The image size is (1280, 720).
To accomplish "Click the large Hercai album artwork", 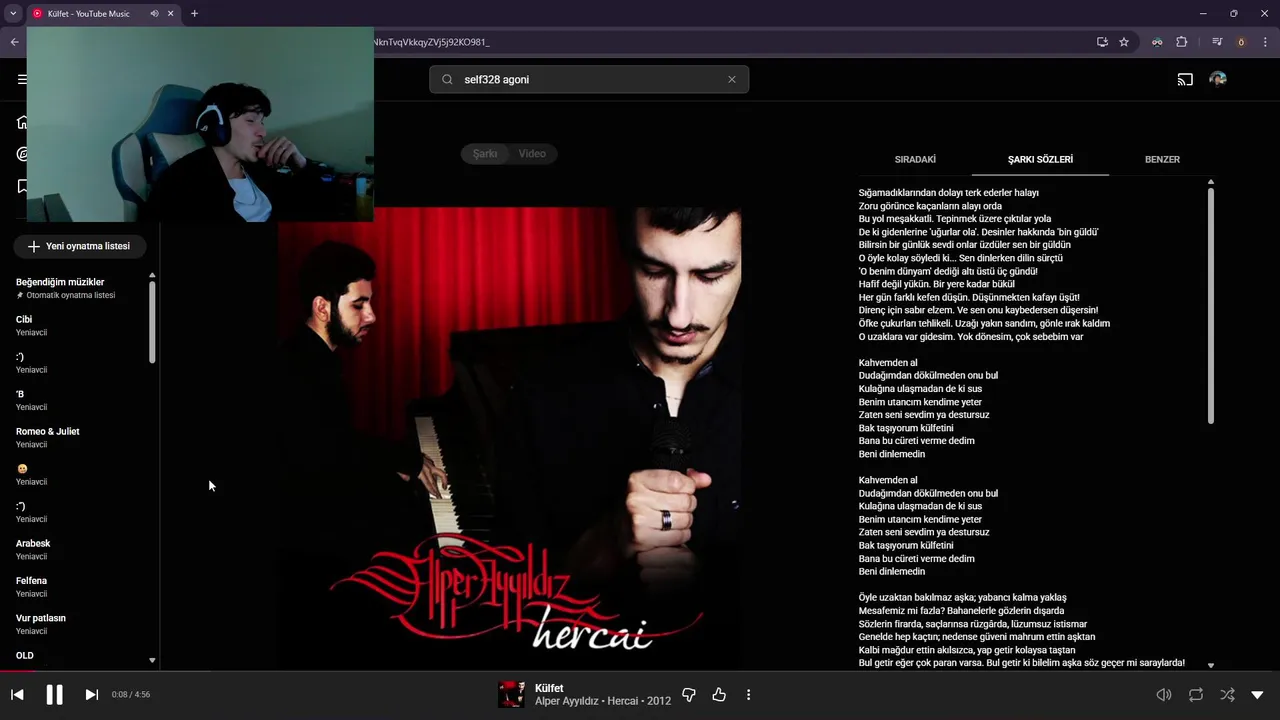I will [510, 436].
